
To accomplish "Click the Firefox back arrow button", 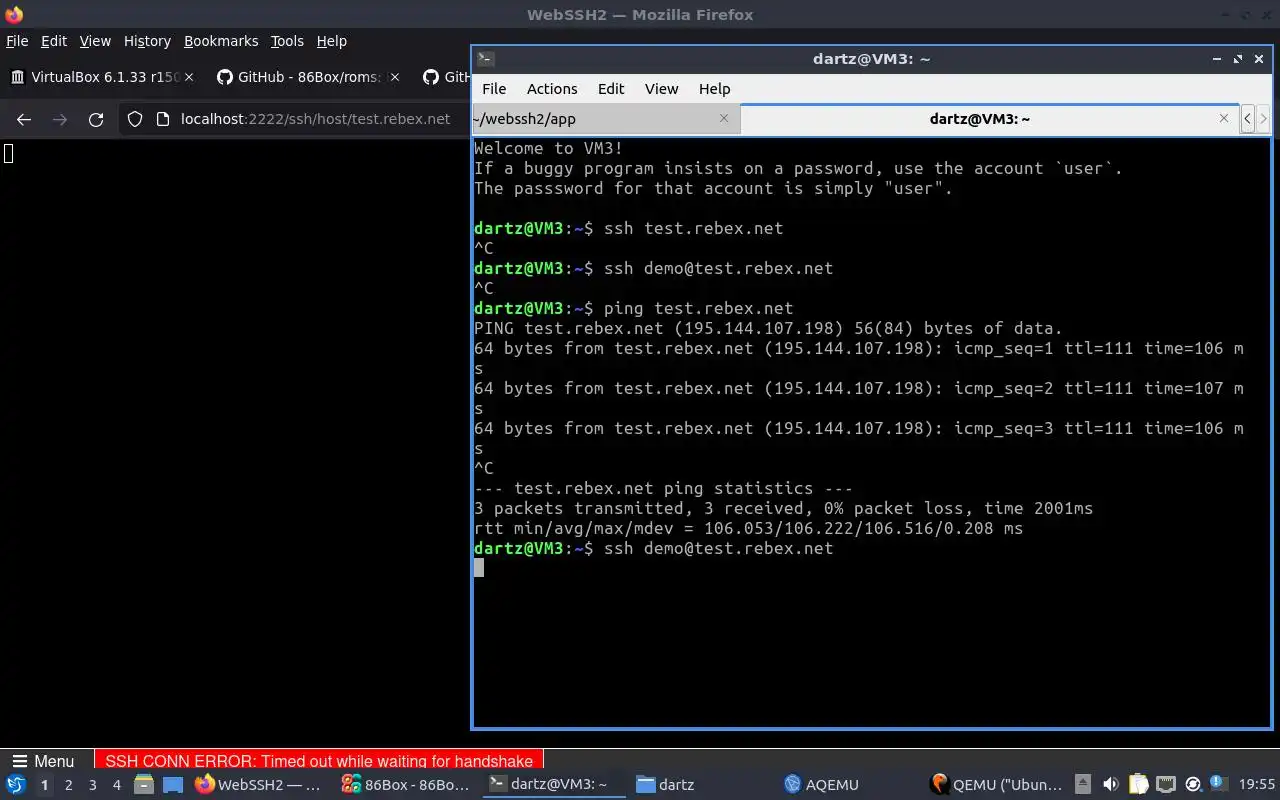I will [x=24, y=119].
